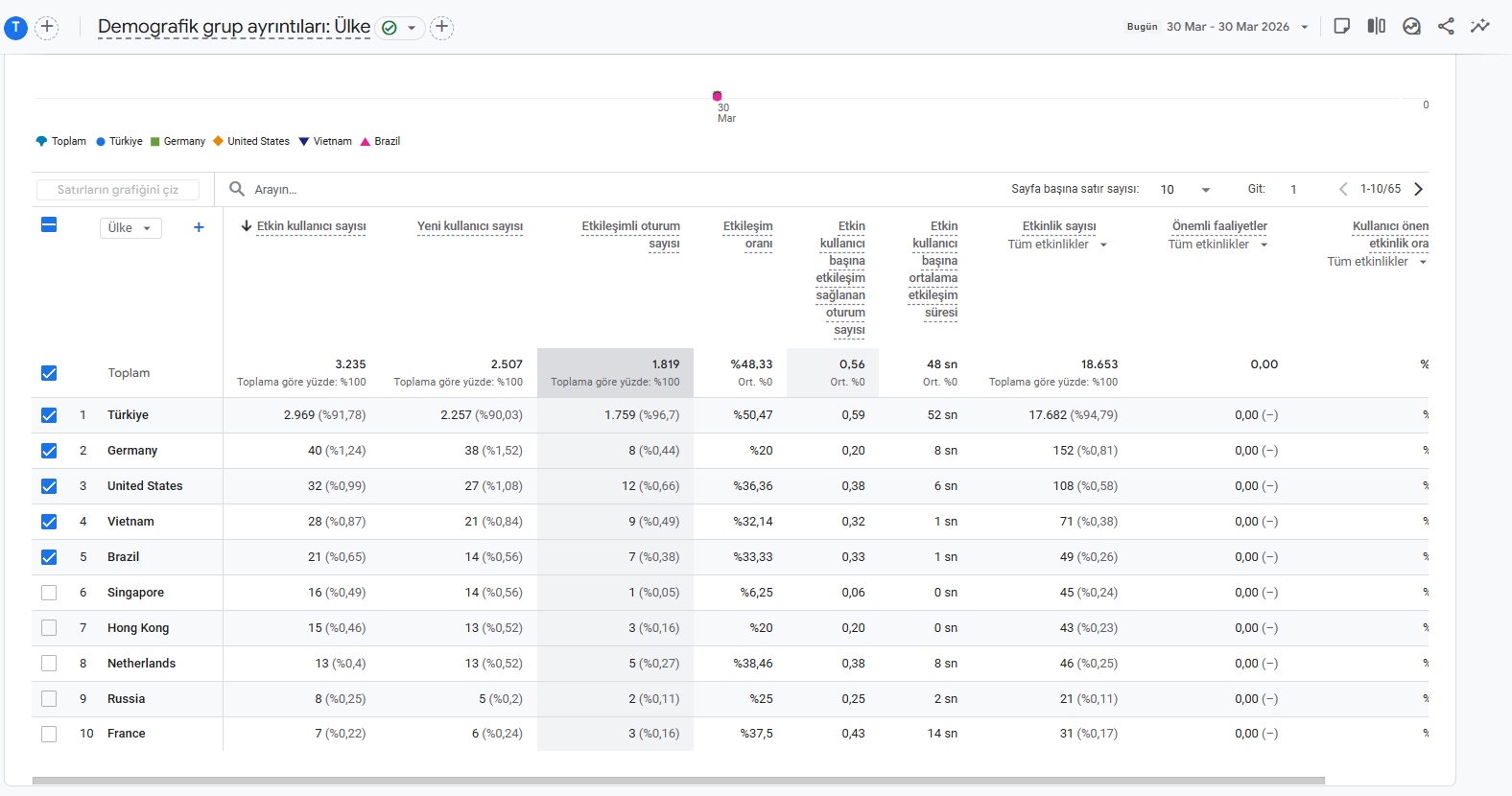Open the Insights sparkline icon
The image size is (1512, 796).
[1480, 26]
